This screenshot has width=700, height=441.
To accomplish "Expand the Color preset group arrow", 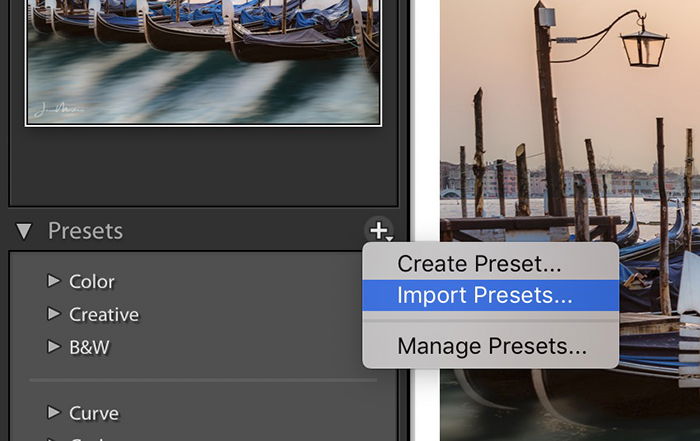I will [x=54, y=281].
